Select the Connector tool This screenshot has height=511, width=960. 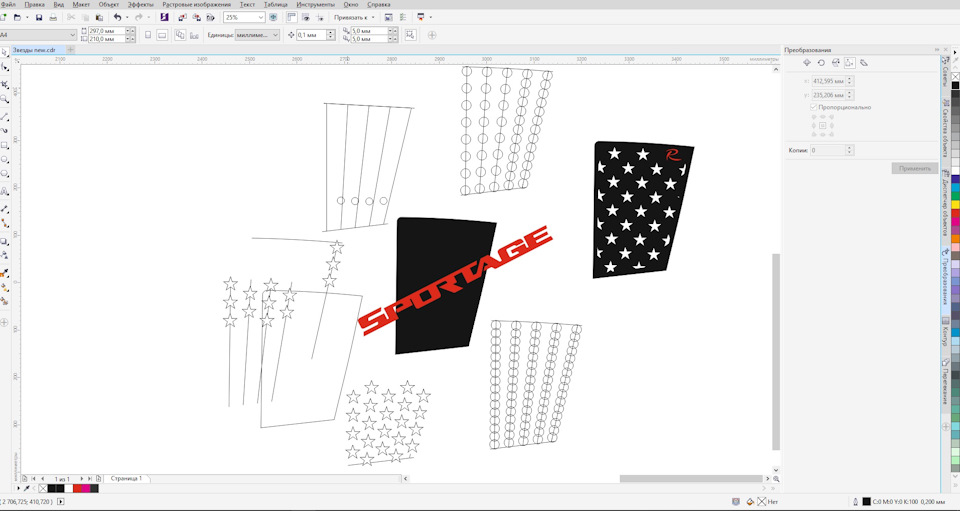[x=4, y=223]
